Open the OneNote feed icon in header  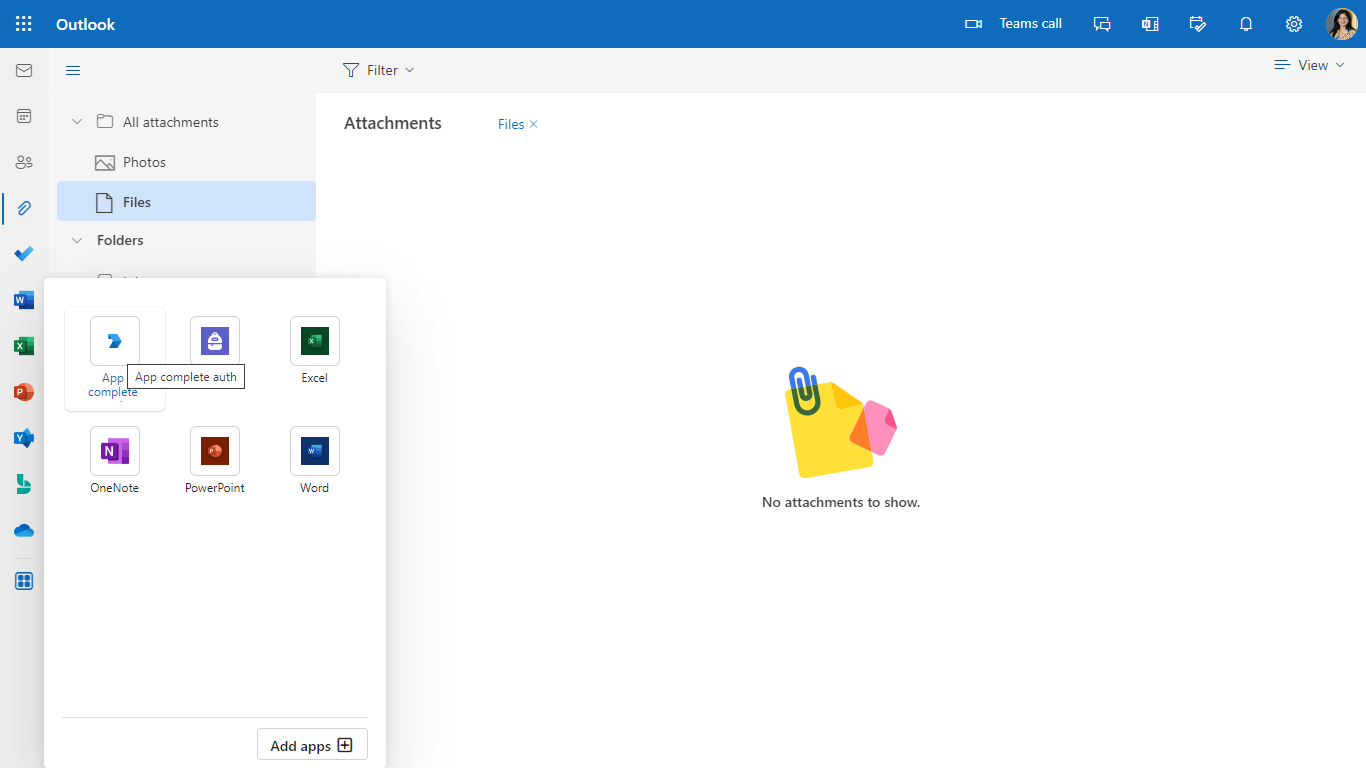click(1150, 24)
